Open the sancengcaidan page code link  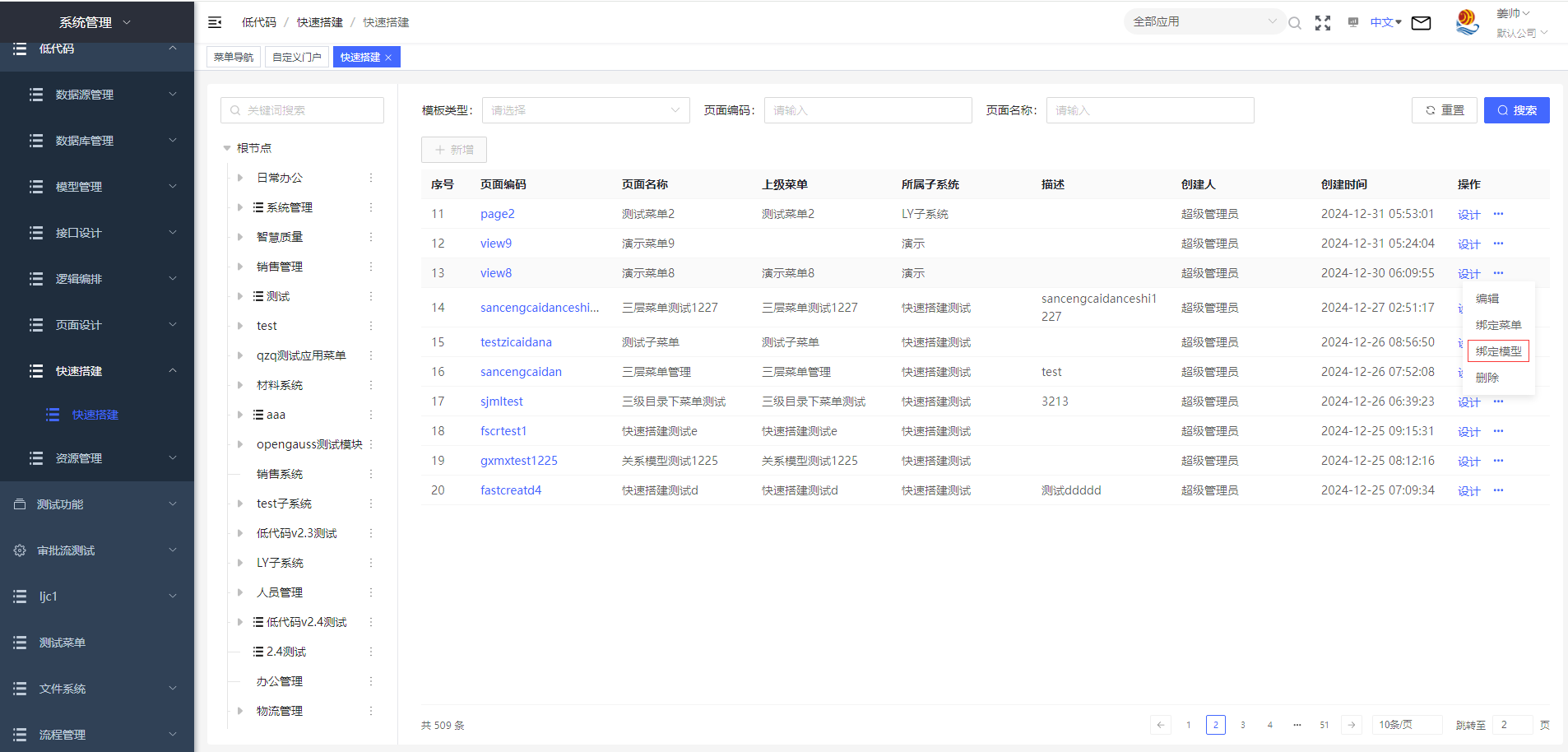click(x=521, y=372)
